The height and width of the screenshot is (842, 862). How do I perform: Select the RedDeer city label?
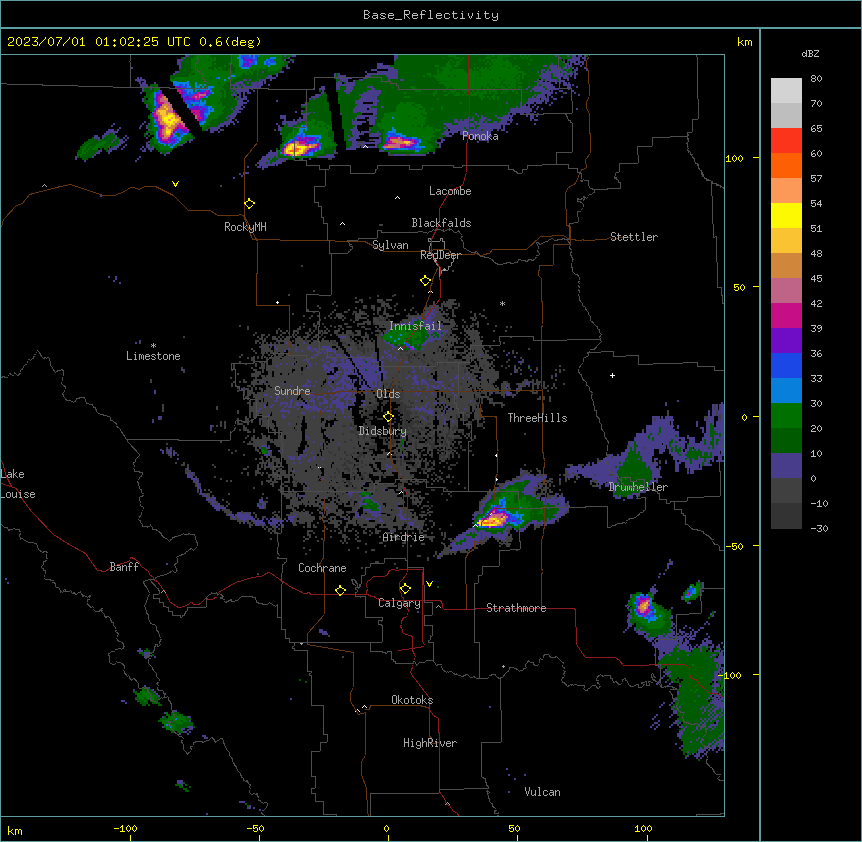440,255
